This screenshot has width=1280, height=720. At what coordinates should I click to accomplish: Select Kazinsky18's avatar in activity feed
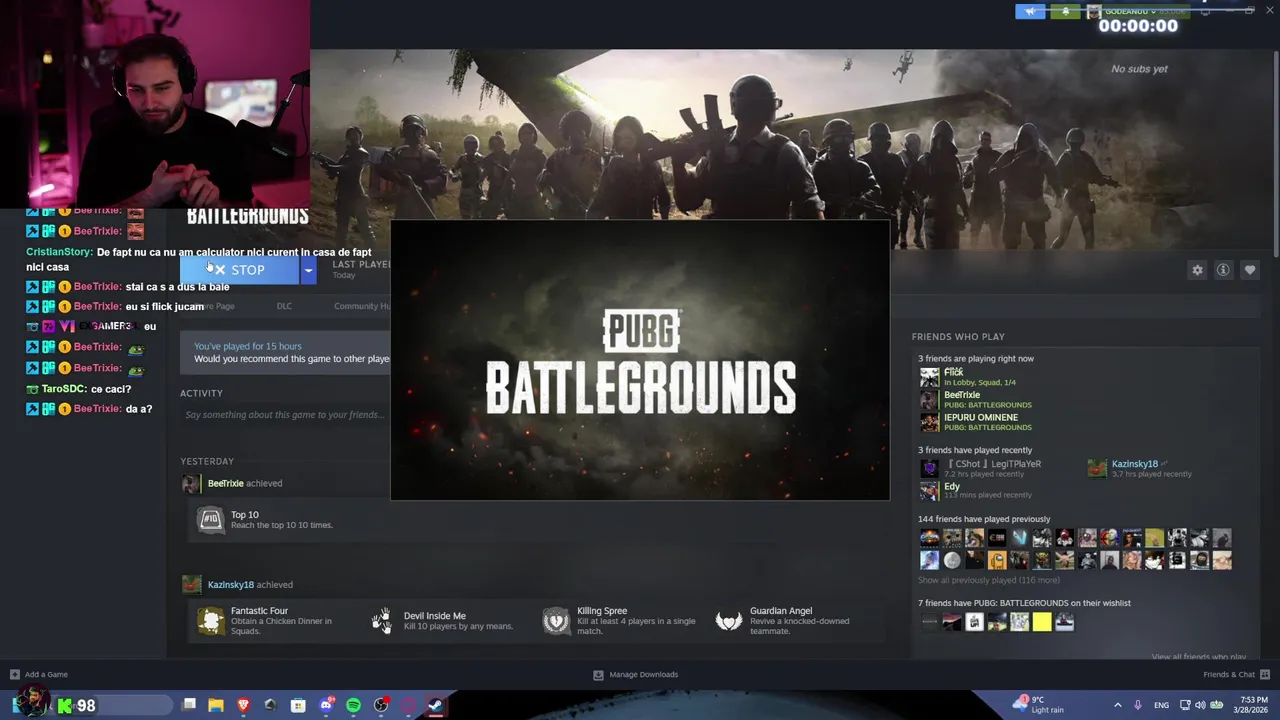click(x=191, y=585)
